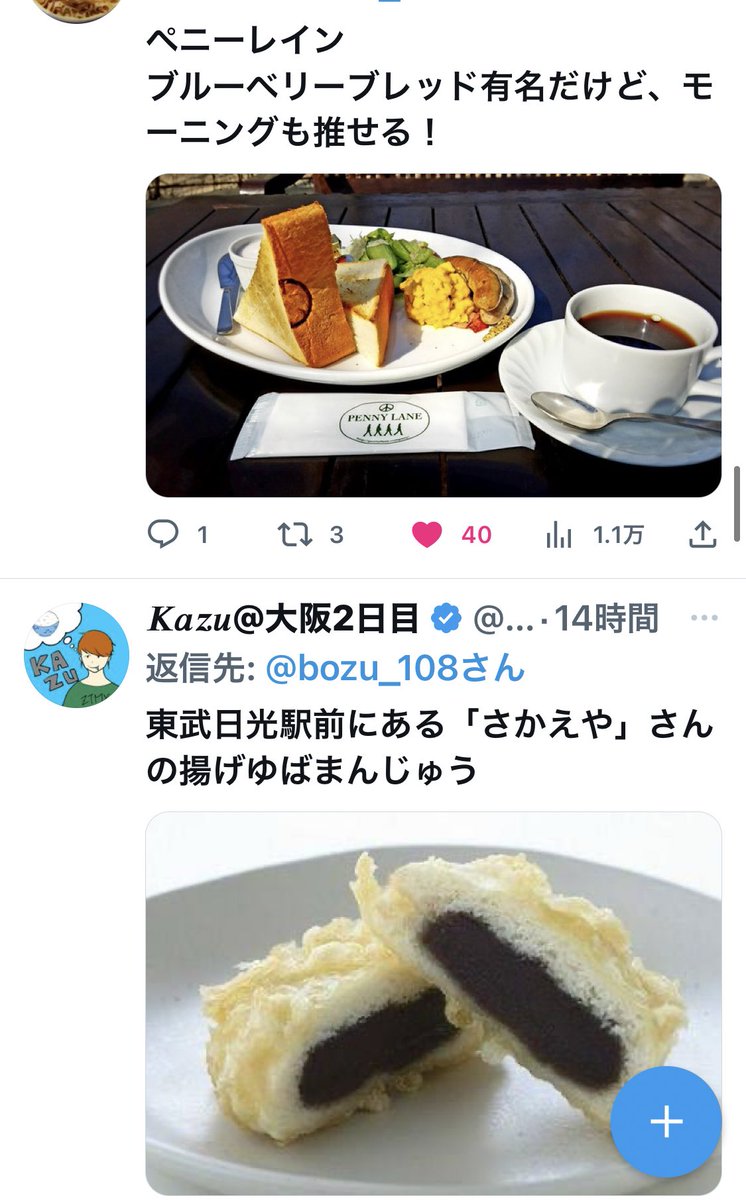This screenshot has width=746, height=1200.
Task: Compose a new tweet with the plus button
Action: (666, 1121)
